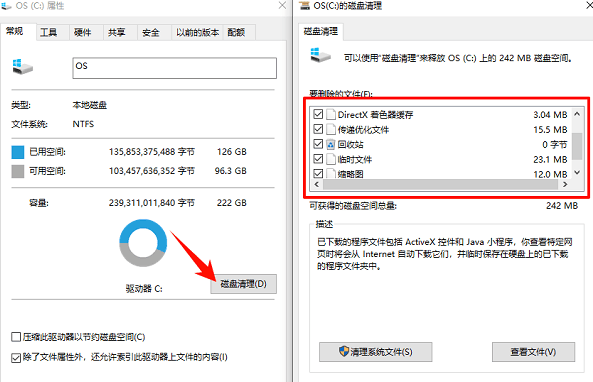593x382 pixels.
Task: Select the 缩略图 list row text
Action: [x=351, y=174]
